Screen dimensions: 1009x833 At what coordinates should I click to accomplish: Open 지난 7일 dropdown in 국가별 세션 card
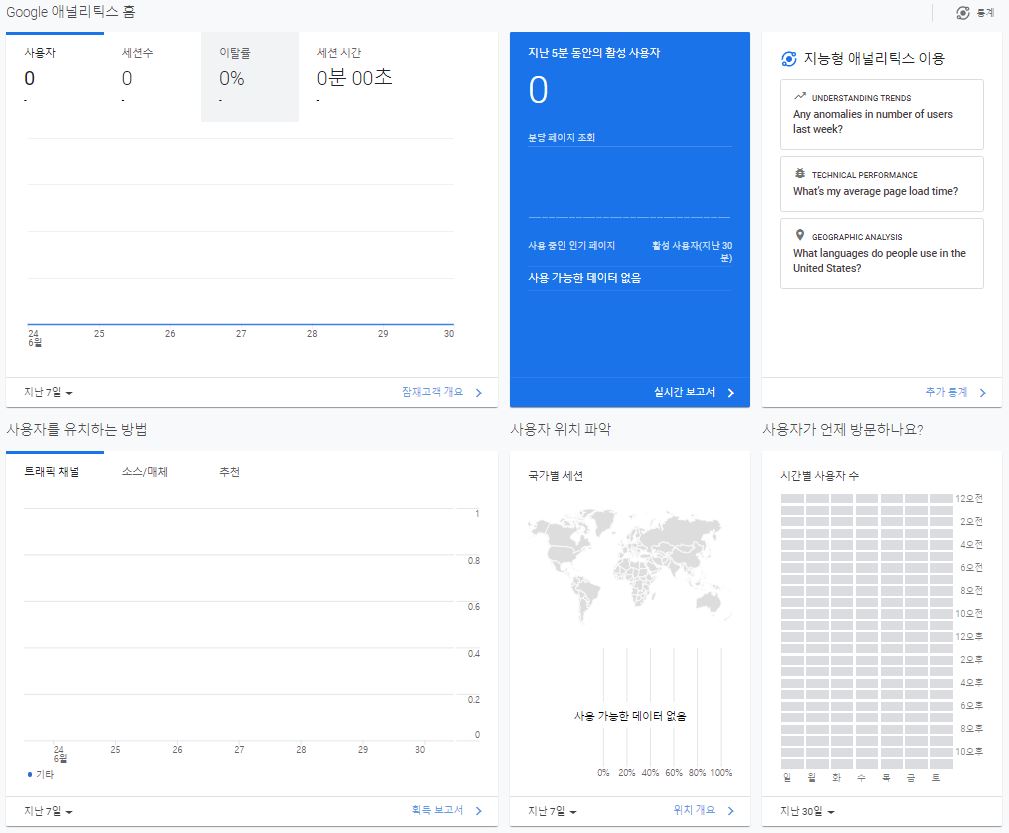click(x=552, y=811)
